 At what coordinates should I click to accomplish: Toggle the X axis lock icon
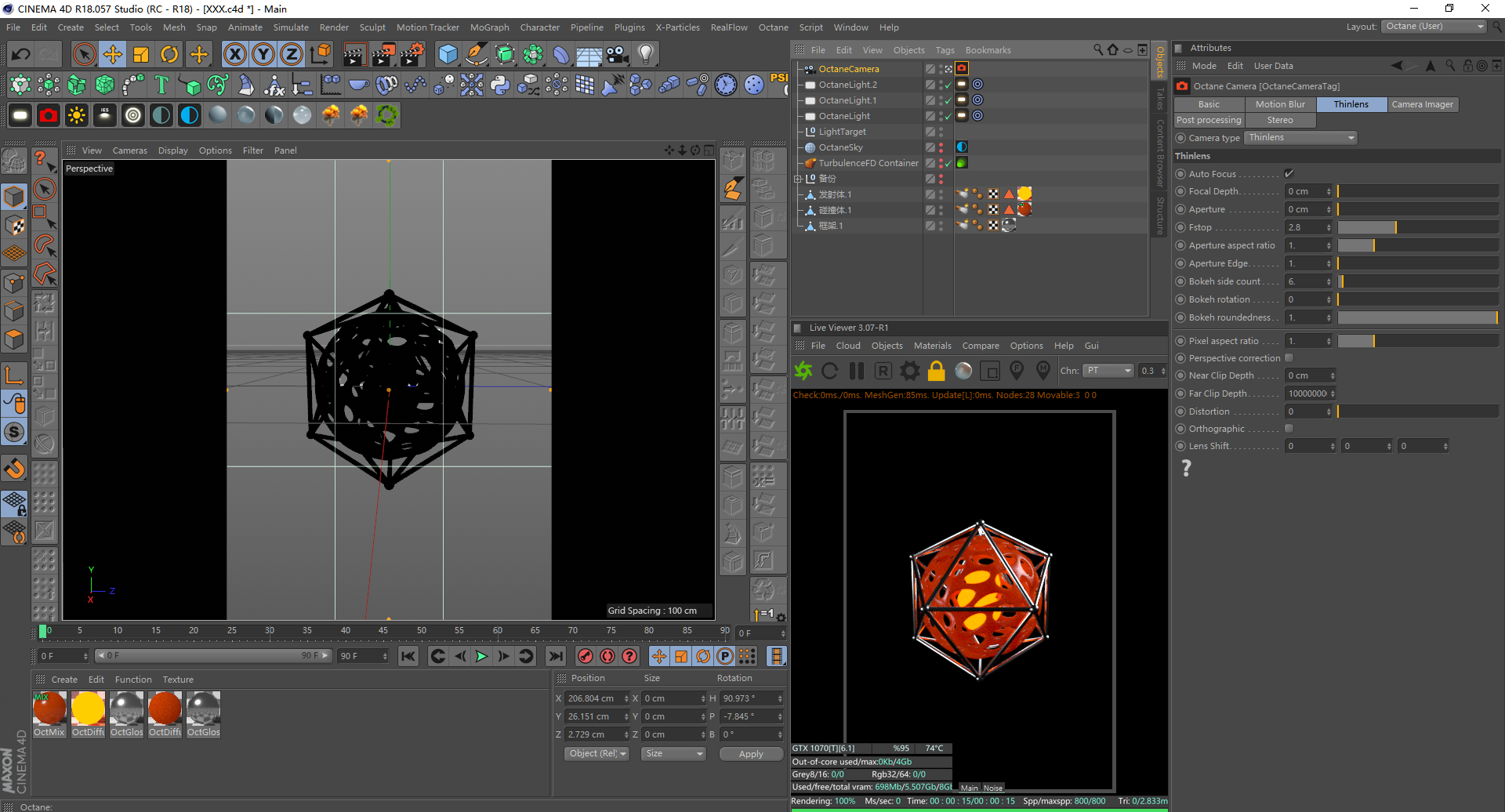click(x=234, y=54)
